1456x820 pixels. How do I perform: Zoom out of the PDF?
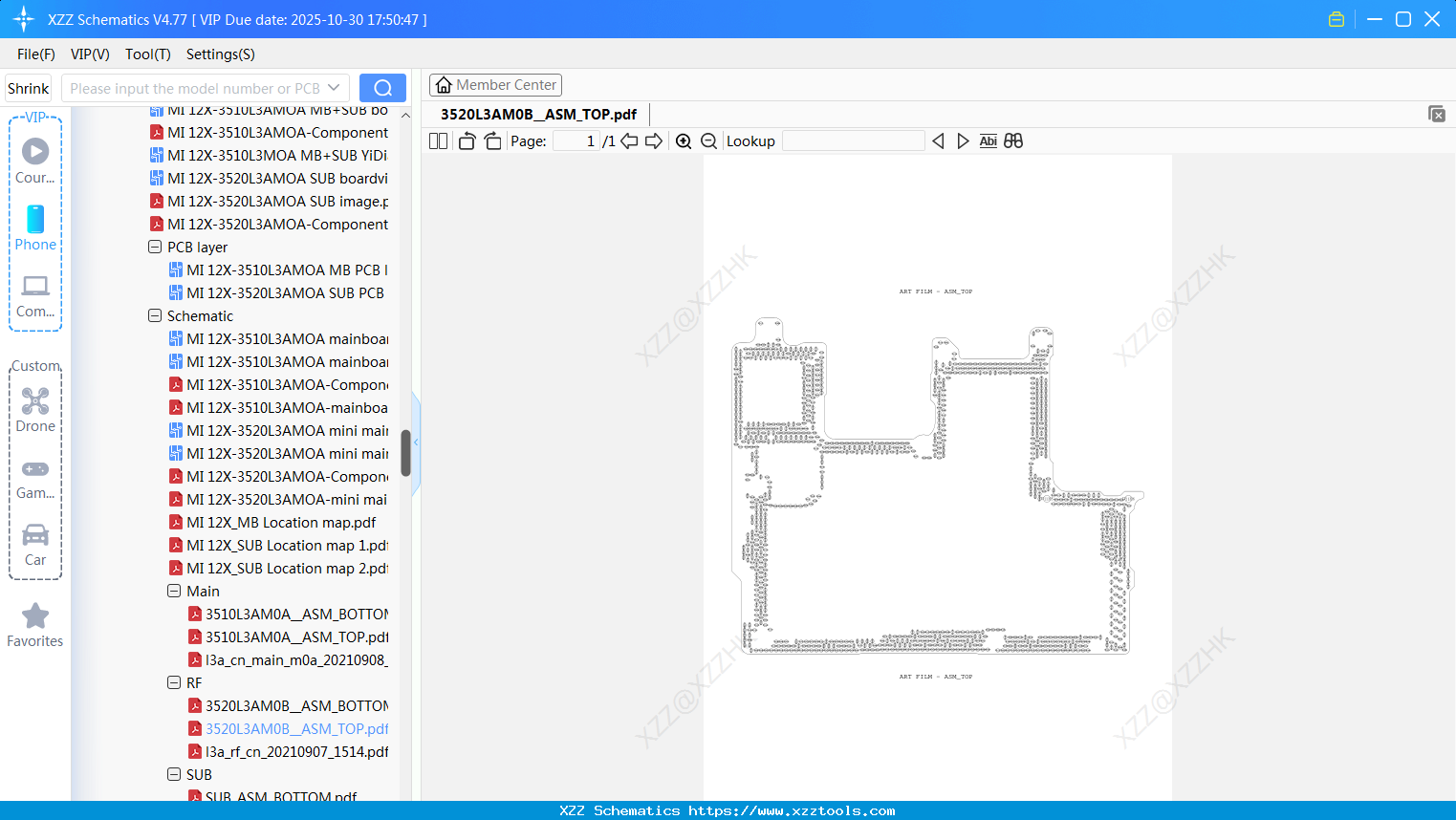click(x=709, y=141)
